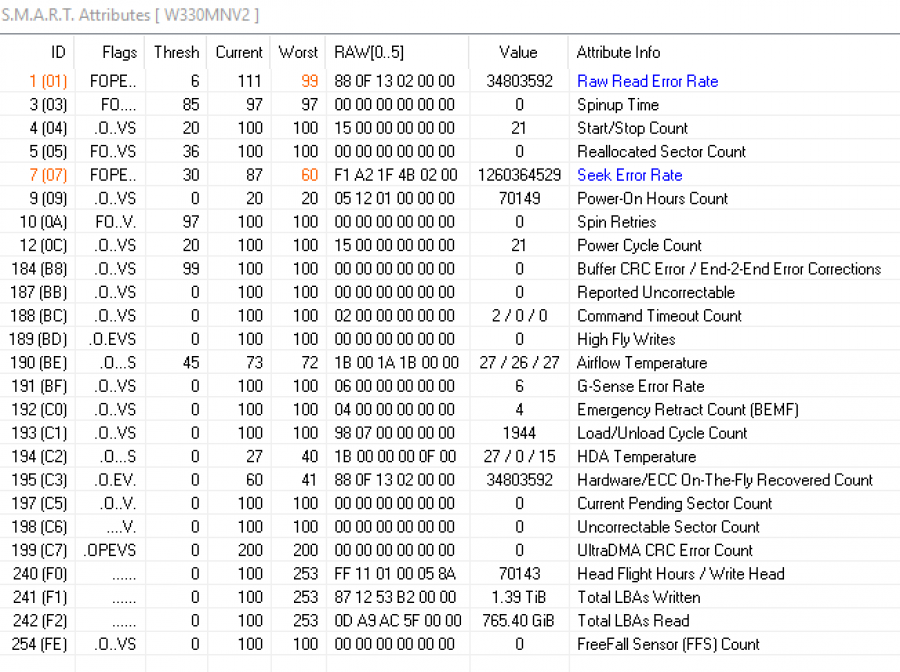Select the Reallocated Sector Count row
Screen dimensions: 900x672
(450, 152)
